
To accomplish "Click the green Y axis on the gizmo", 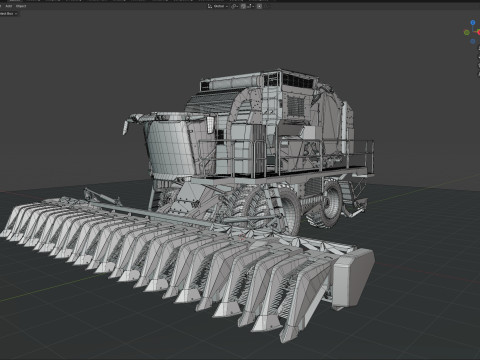I will pyautogui.click(x=467, y=32).
